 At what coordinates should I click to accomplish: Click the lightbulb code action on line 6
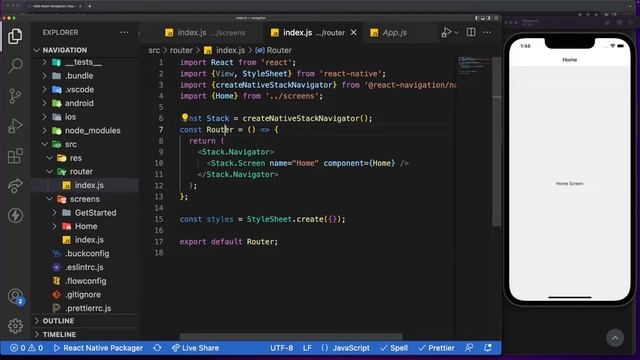pos(184,118)
